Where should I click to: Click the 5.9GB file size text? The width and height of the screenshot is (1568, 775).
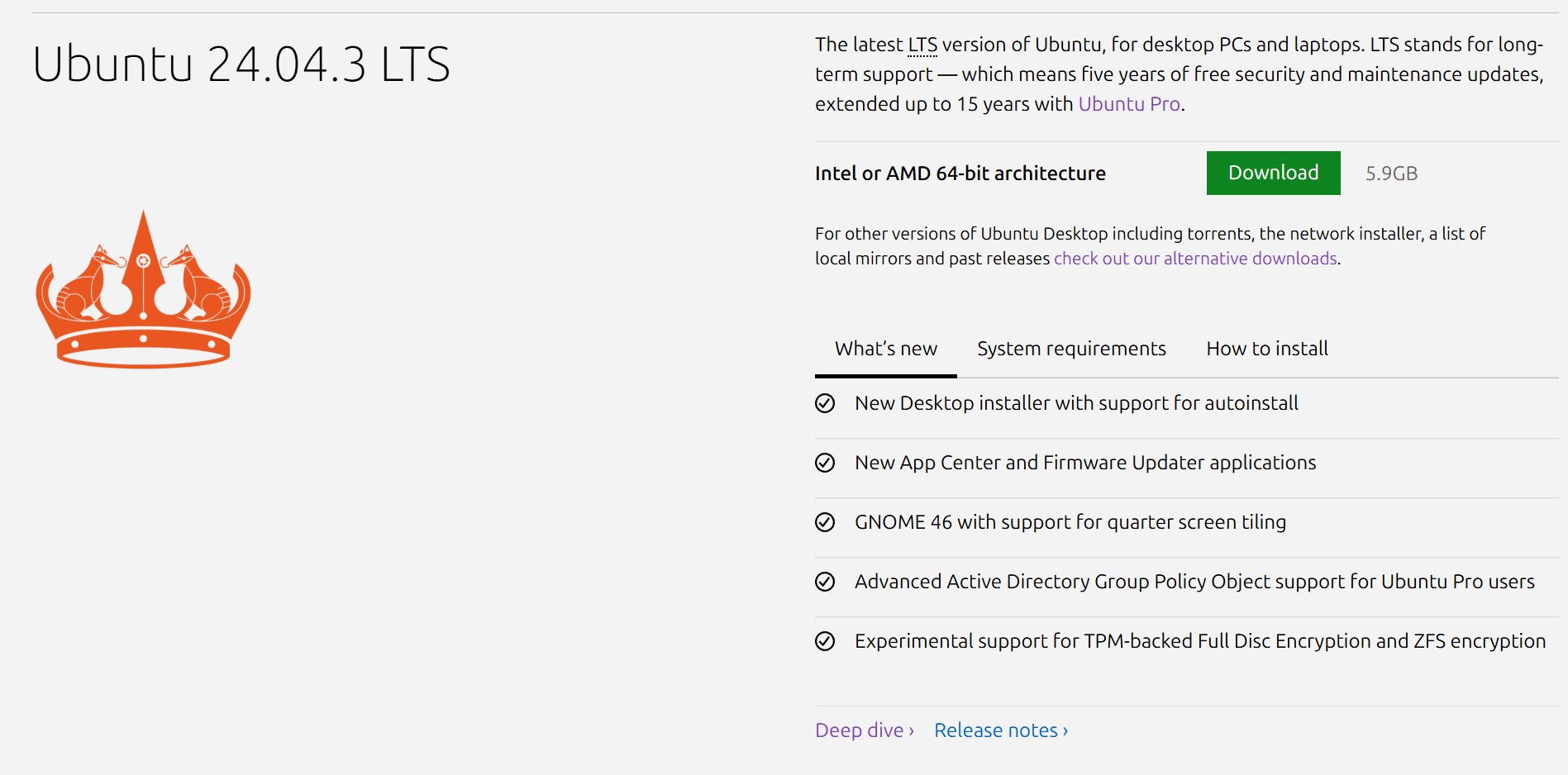1391,174
